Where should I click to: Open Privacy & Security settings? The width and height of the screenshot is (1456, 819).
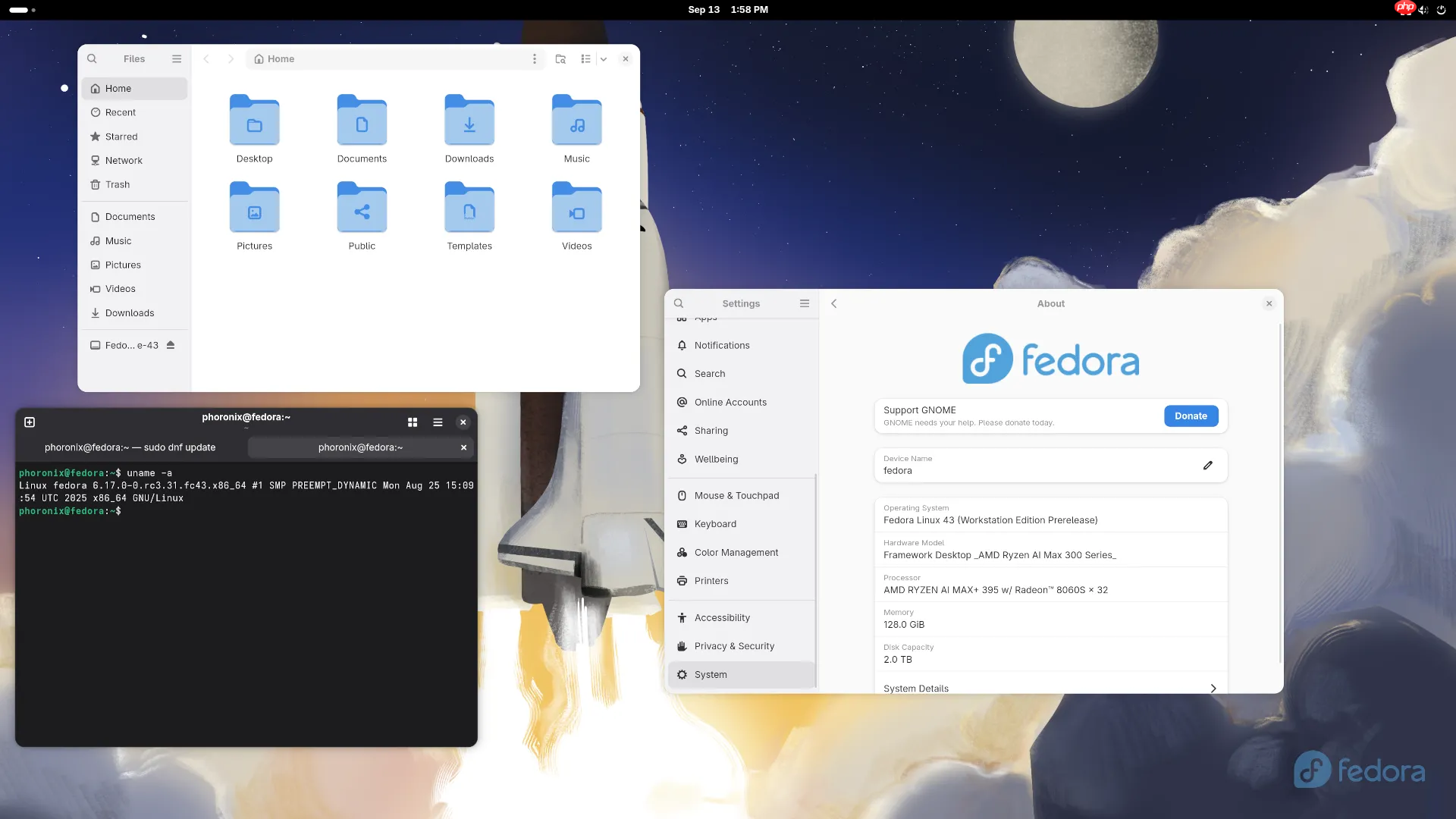pyautogui.click(x=733, y=645)
